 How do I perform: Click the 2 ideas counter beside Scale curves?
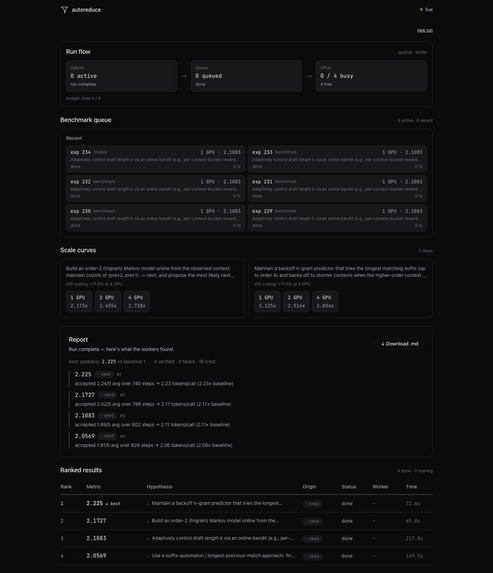coord(426,251)
